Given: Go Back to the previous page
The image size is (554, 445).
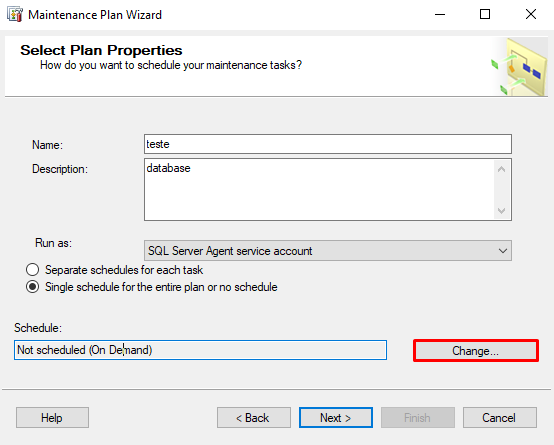Looking at the screenshot, I should click(254, 418).
